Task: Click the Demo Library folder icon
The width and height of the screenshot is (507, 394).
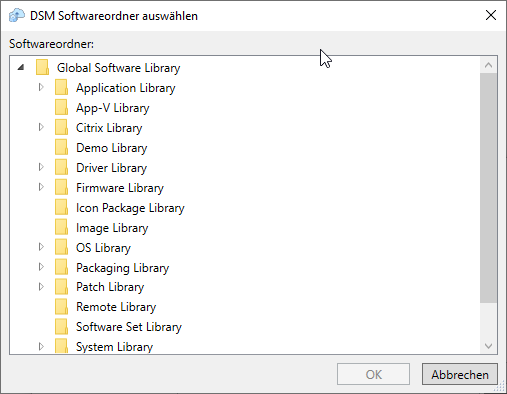Action: coord(62,147)
